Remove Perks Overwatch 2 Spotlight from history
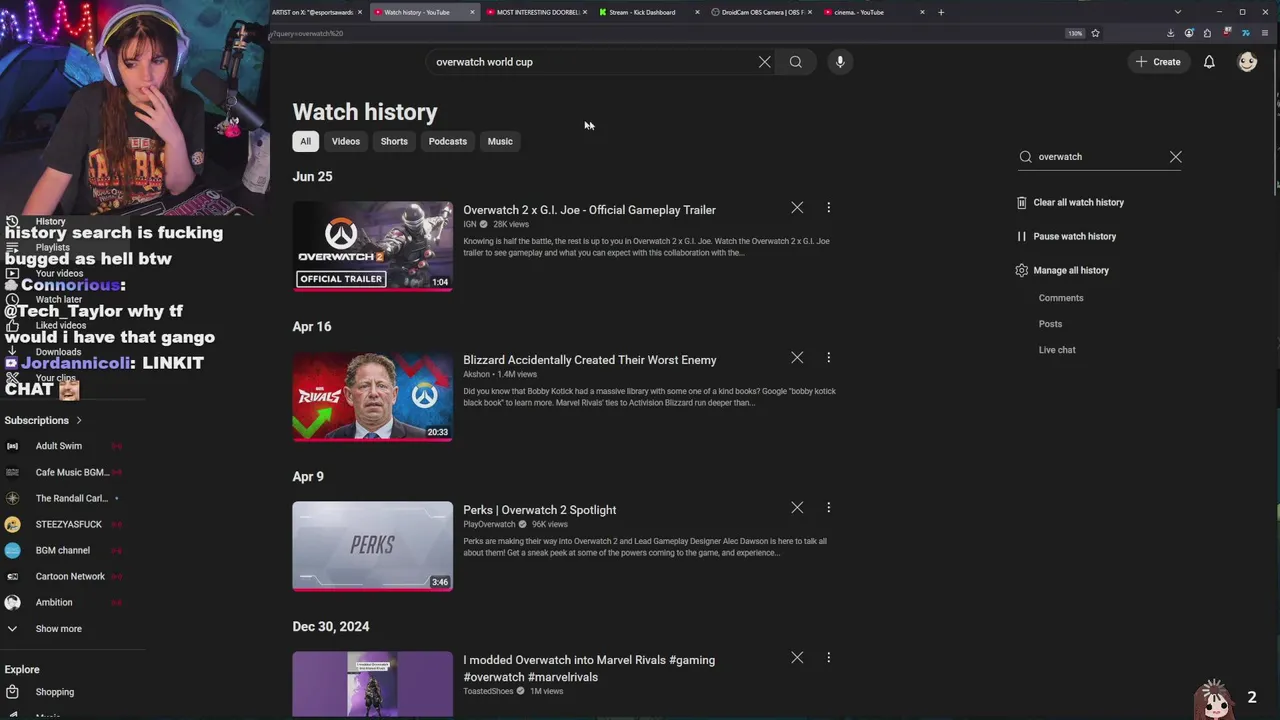This screenshot has height=720, width=1280. point(797,508)
